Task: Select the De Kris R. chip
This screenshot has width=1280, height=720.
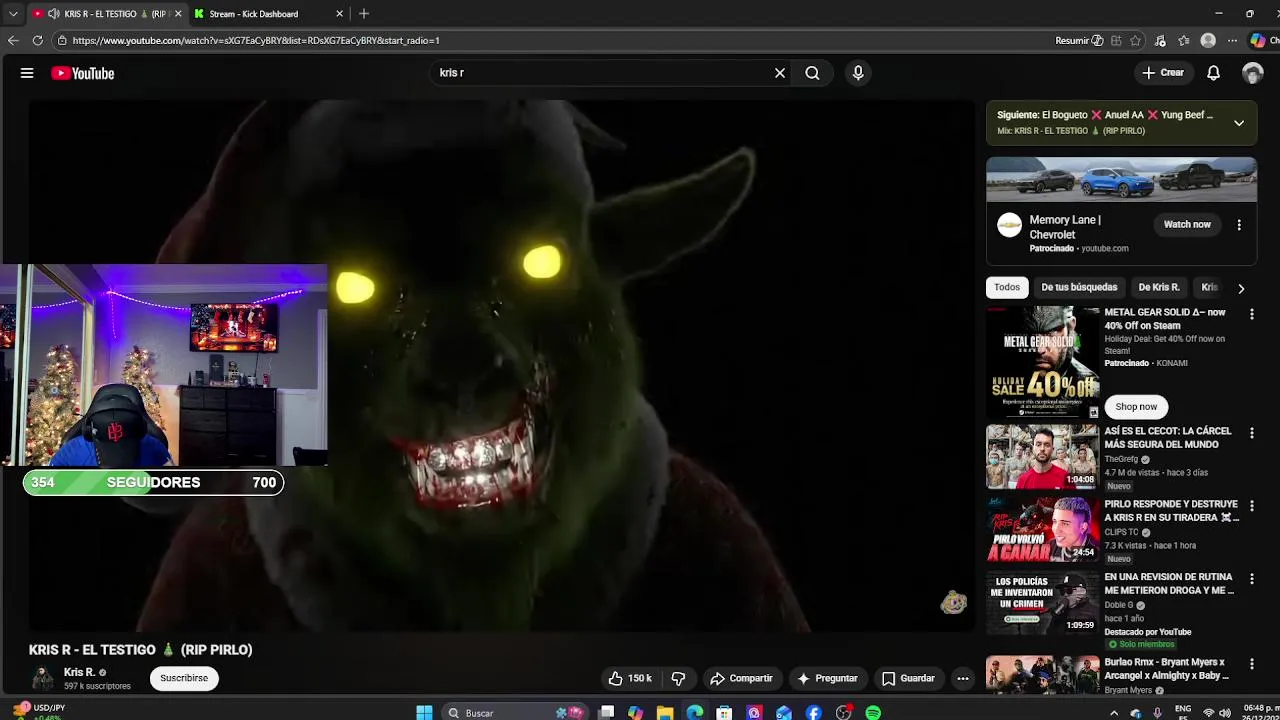Action: pos(1159,287)
